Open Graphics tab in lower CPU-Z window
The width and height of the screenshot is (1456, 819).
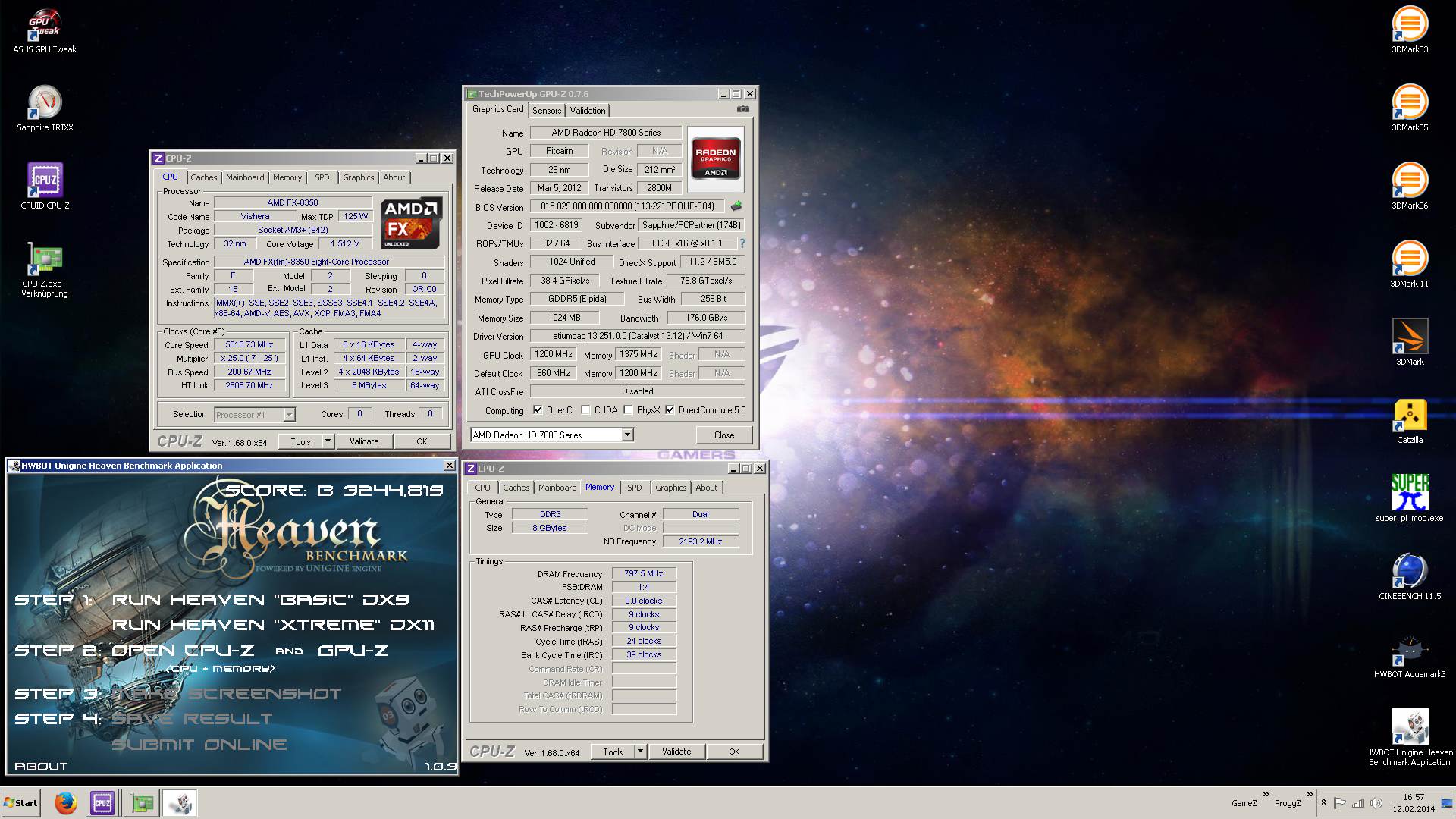[670, 488]
